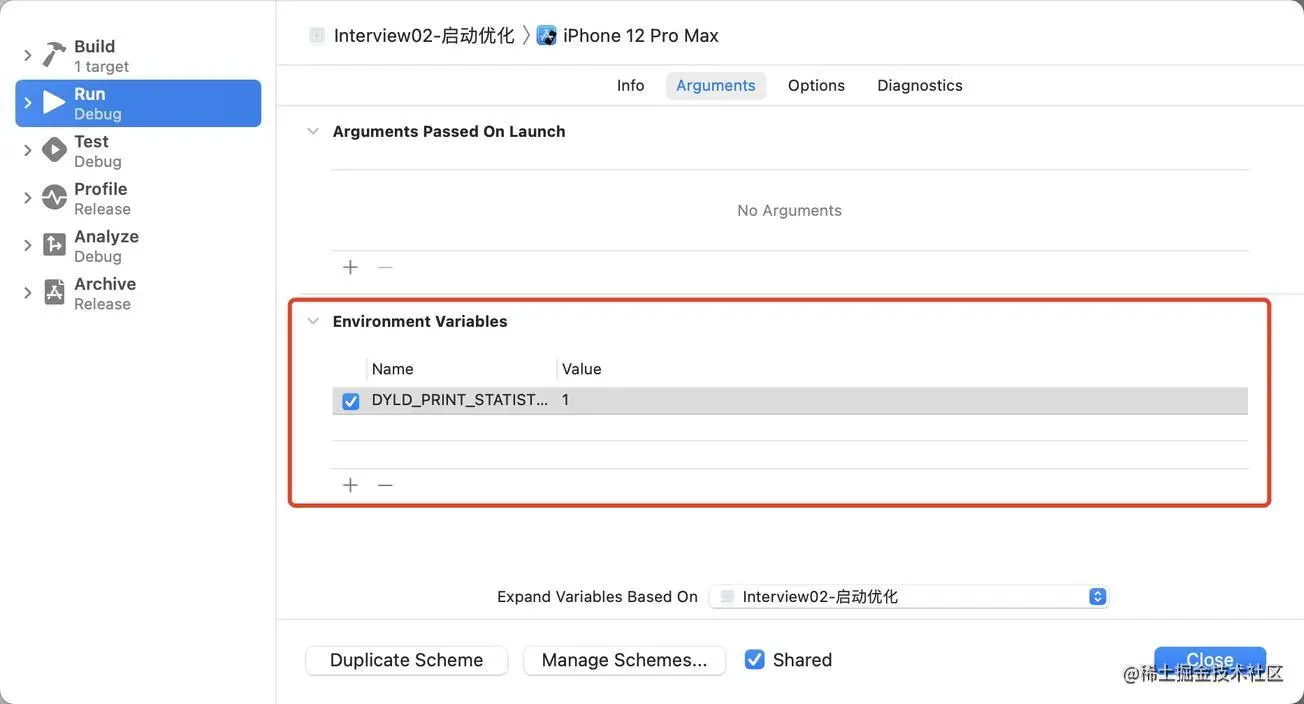Select the Run play icon
This screenshot has height=704, width=1304.
pyautogui.click(x=54, y=103)
